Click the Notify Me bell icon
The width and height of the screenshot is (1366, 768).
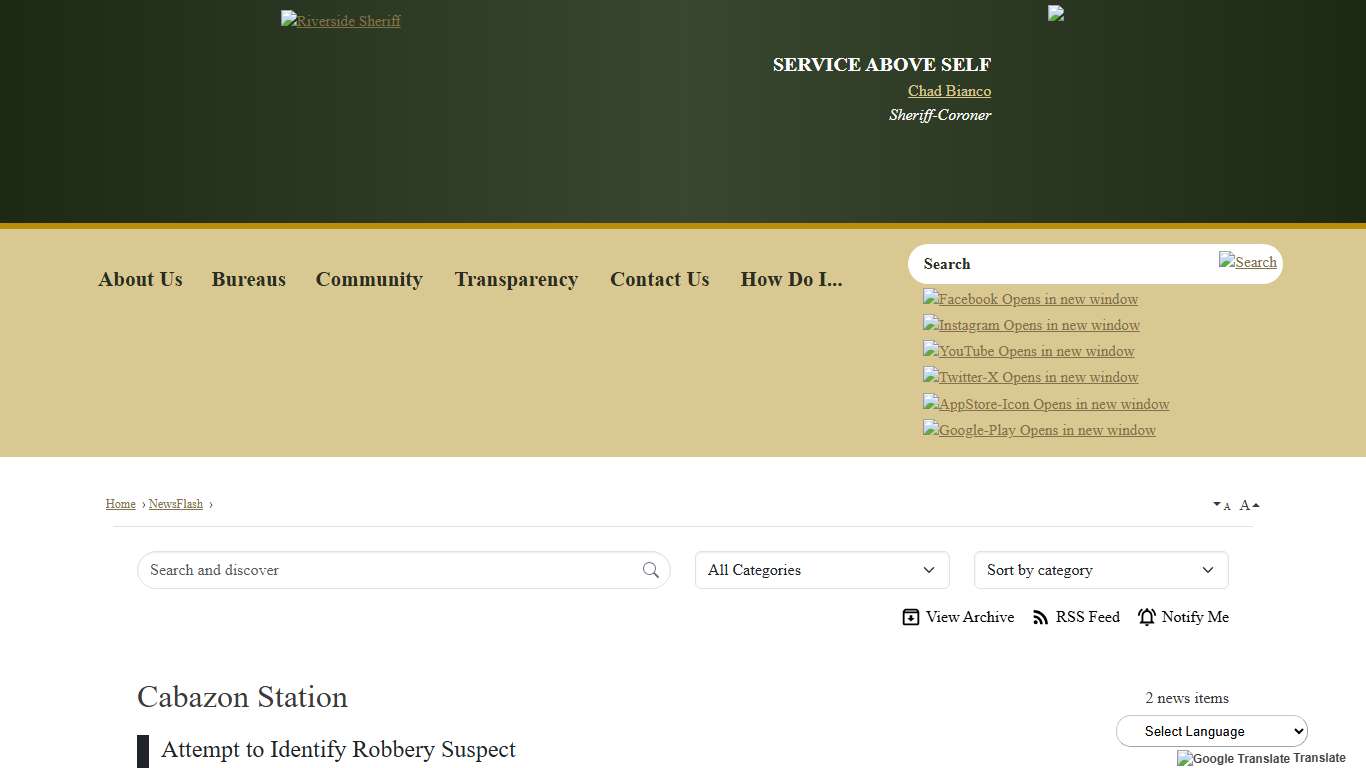coord(1146,617)
